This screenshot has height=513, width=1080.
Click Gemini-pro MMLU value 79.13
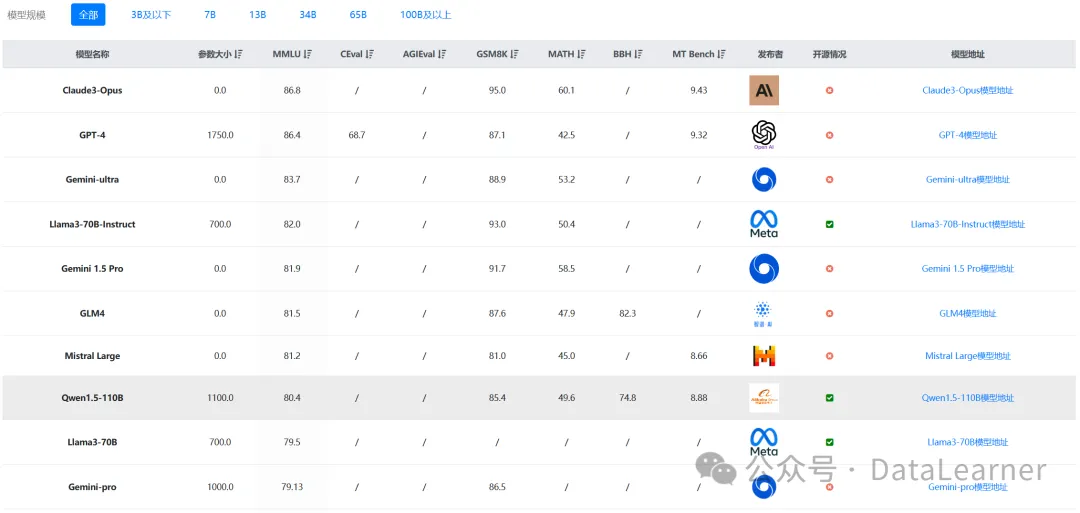coord(292,487)
